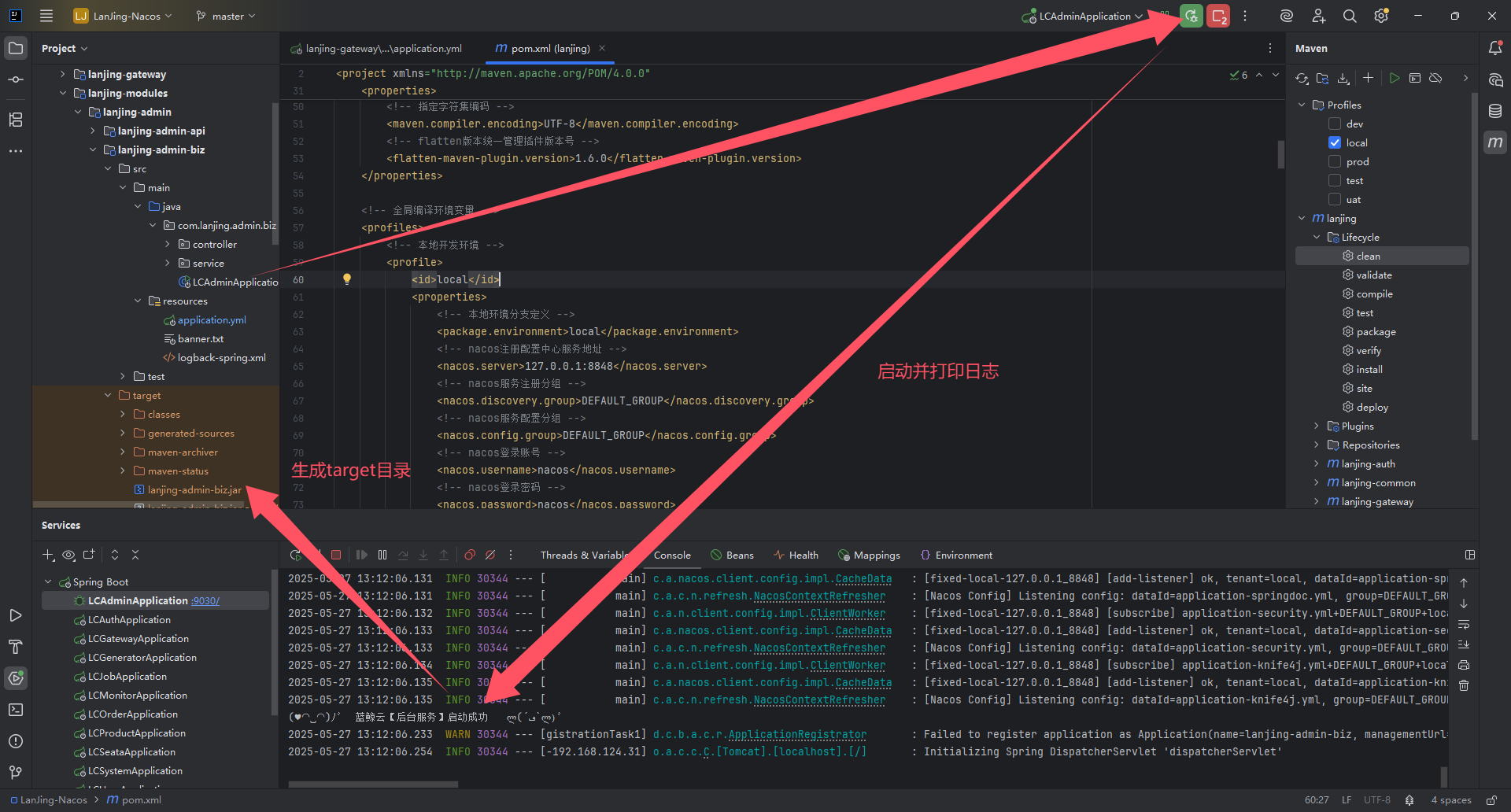
Task: Toggle the Project tool window folder icon
Action: click(x=16, y=48)
